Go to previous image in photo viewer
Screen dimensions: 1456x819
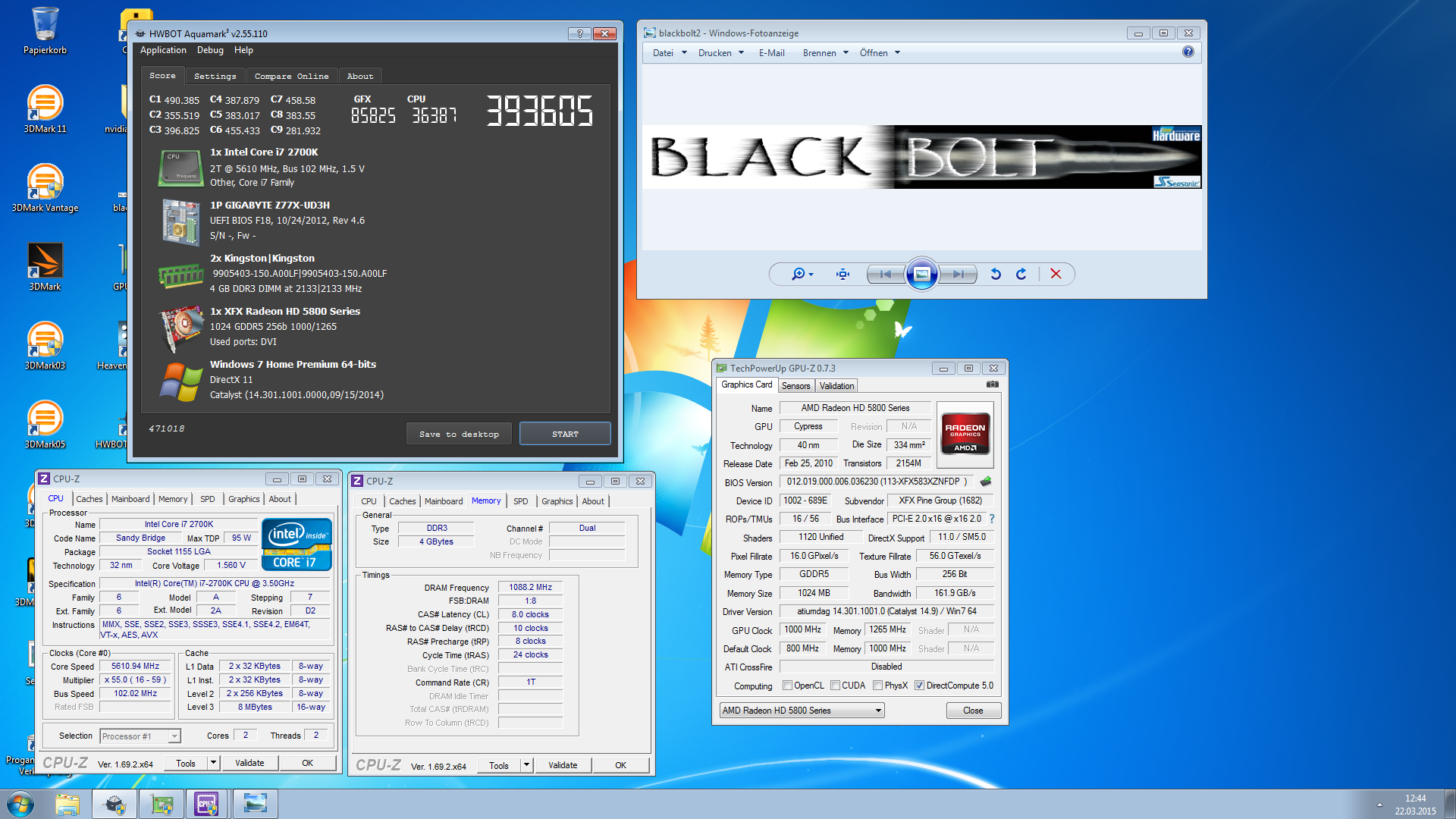coord(885,274)
